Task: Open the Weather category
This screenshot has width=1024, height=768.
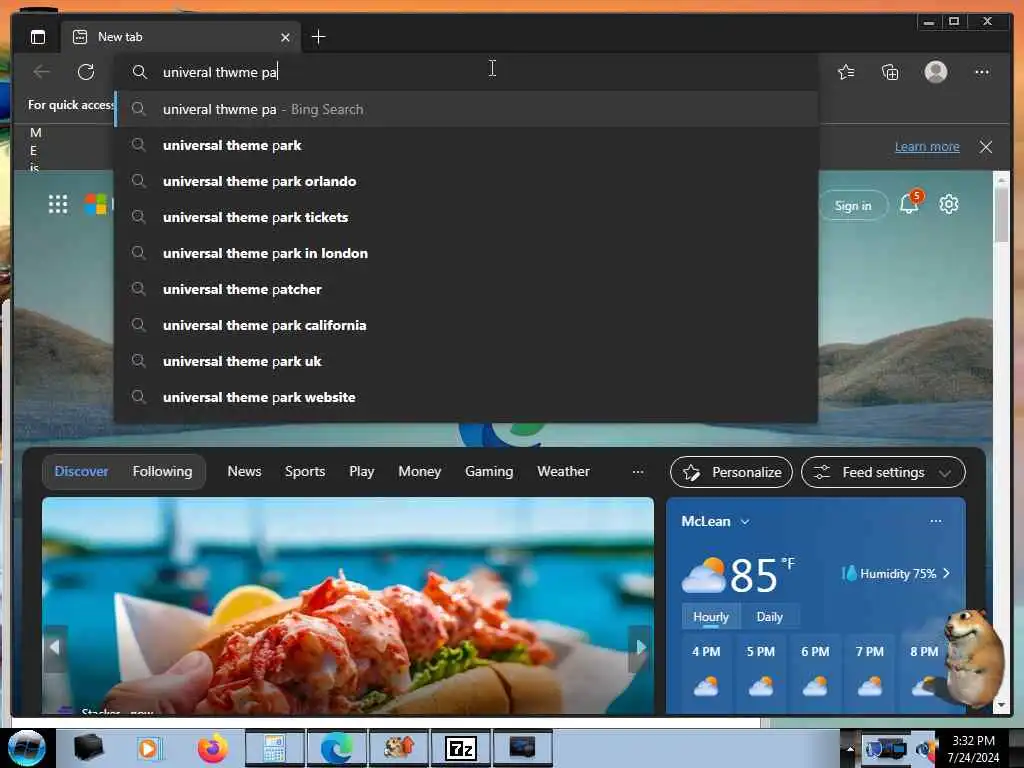Action: coord(563,472)
